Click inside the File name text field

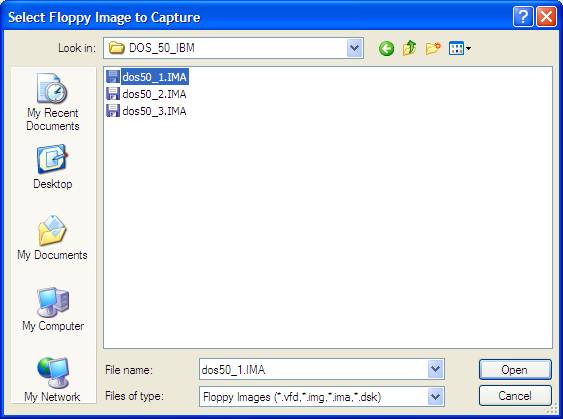pyautogui.click(x=314, y=369)
